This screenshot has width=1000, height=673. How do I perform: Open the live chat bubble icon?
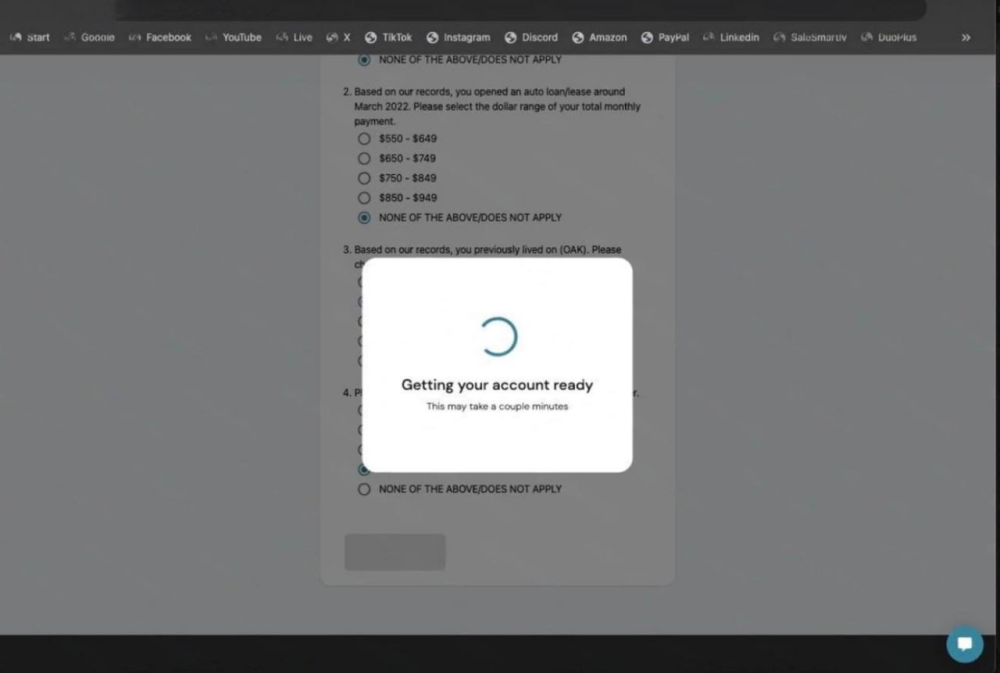click(x=965, y=644)
